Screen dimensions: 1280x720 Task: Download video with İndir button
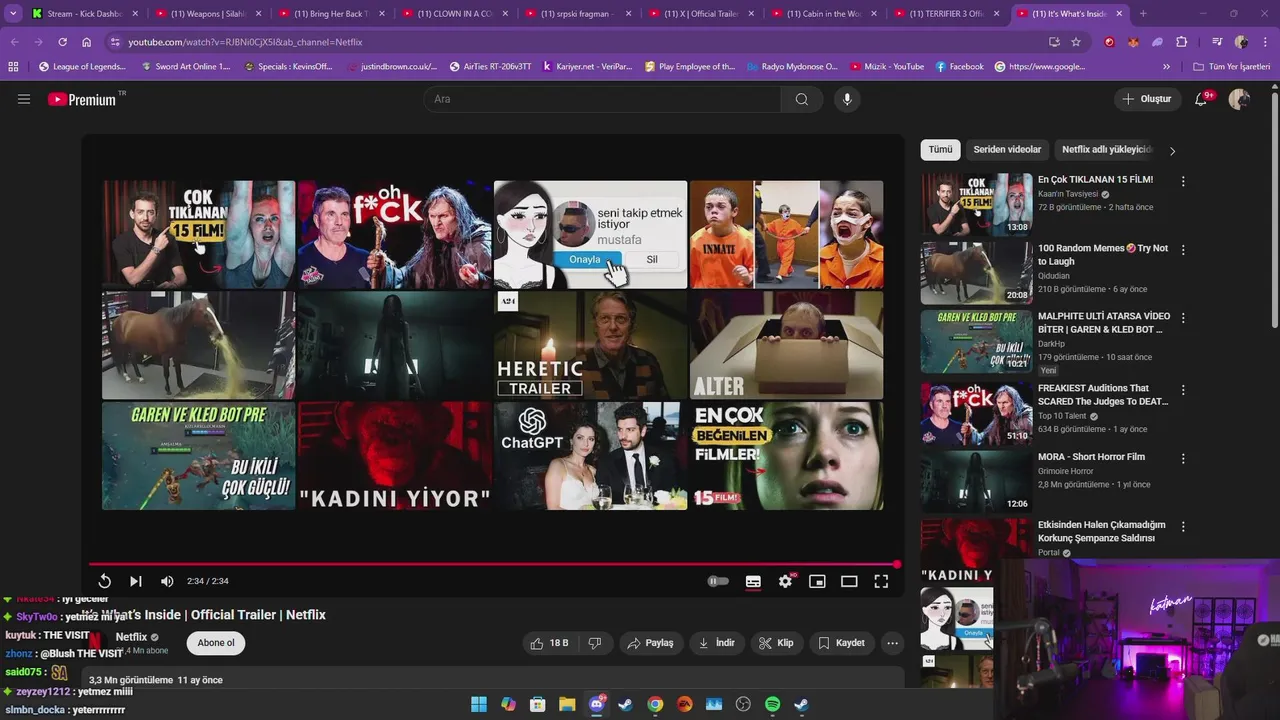coord(716,643)
